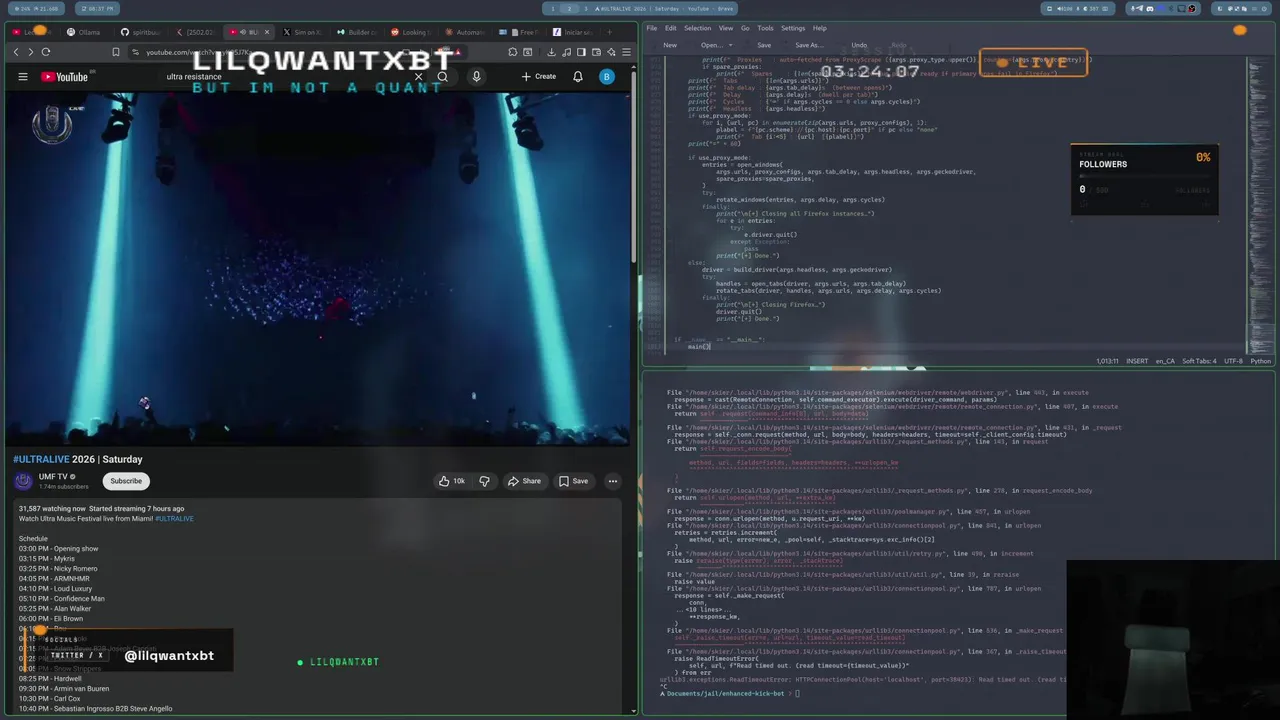Screen dimensions: 1280x720
Task: Open the Edit menu in the editor
Action: [x=670, y=28]
